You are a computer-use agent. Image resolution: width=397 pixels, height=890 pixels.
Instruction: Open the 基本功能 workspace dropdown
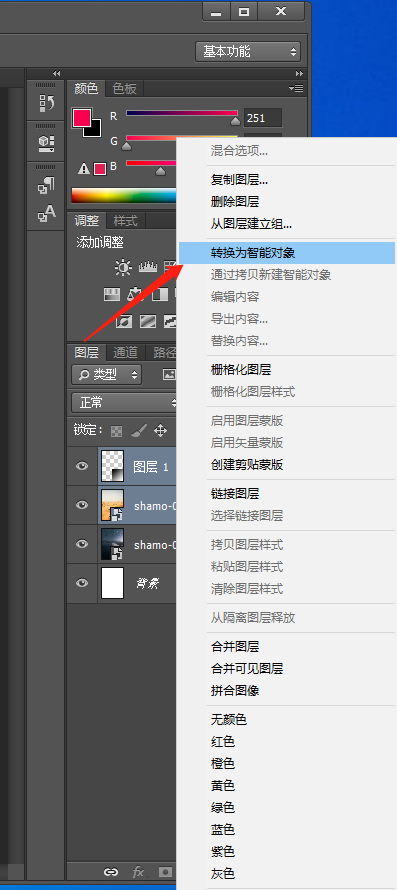(248, 52)
